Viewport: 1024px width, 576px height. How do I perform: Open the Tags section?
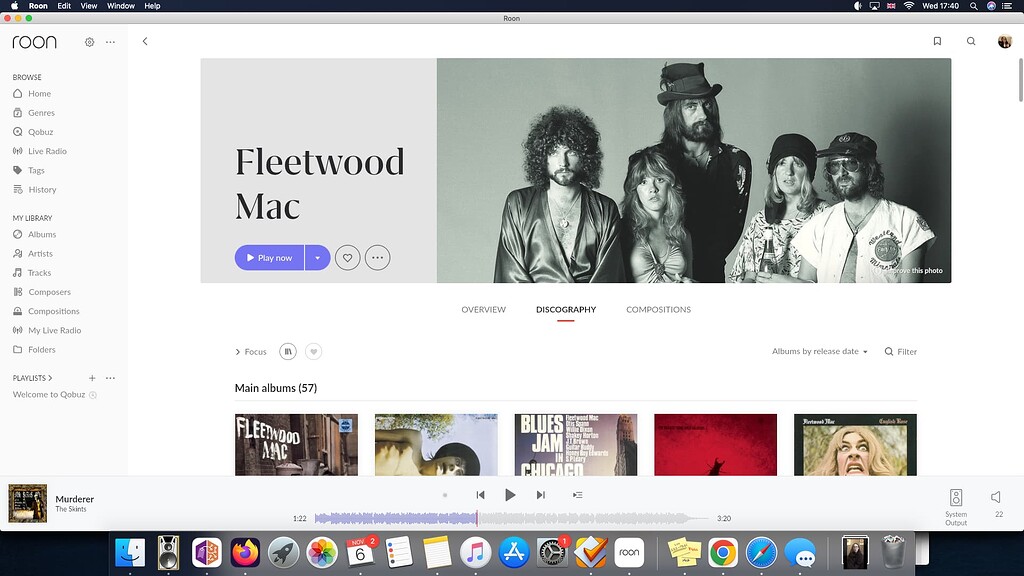pyautogui.click(x=35, y=170)
